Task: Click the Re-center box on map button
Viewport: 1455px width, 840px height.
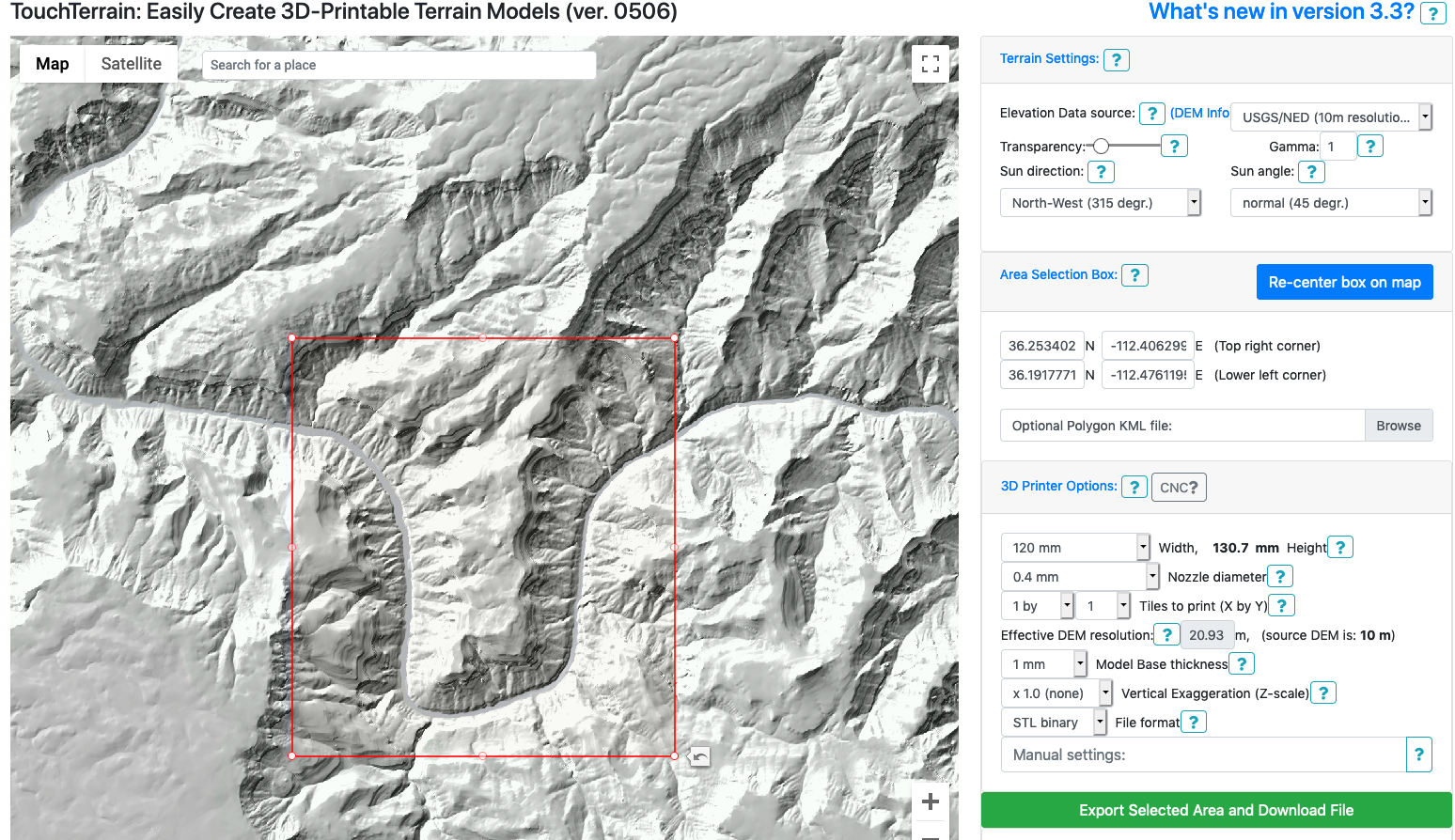Action: (x=1344, y=281)
